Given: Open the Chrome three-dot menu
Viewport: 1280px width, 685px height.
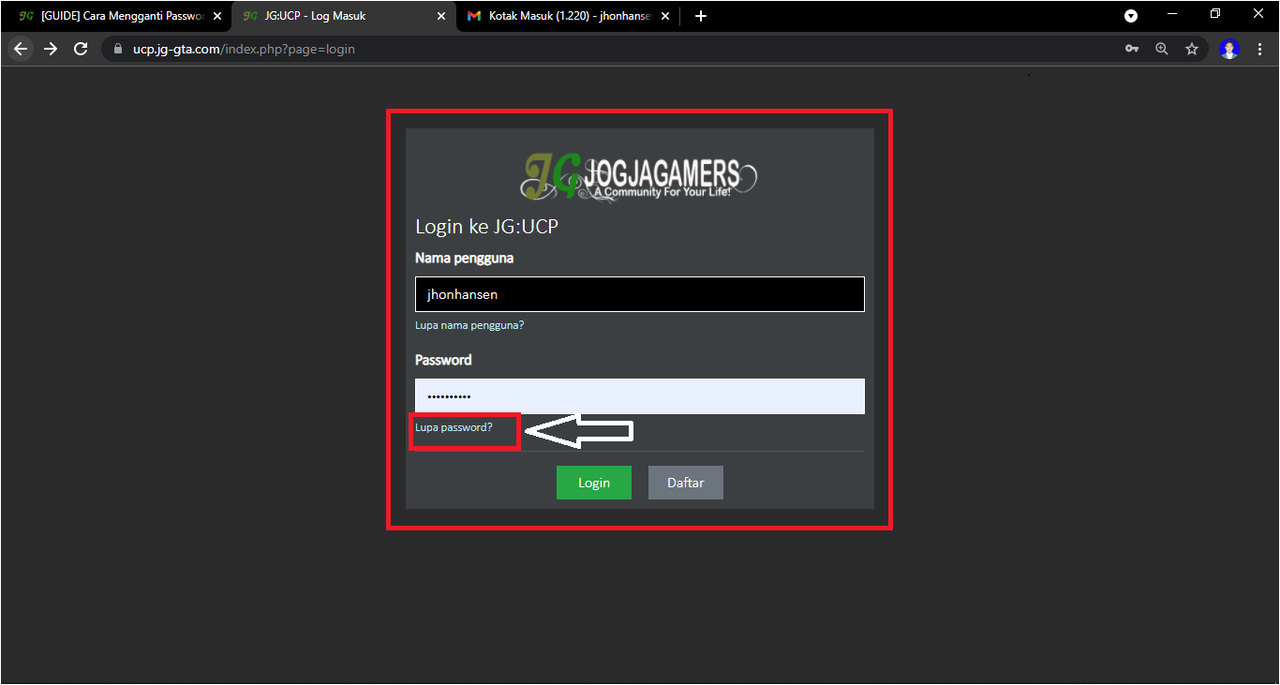Looking at the screenshot, I should point(1259,48).
